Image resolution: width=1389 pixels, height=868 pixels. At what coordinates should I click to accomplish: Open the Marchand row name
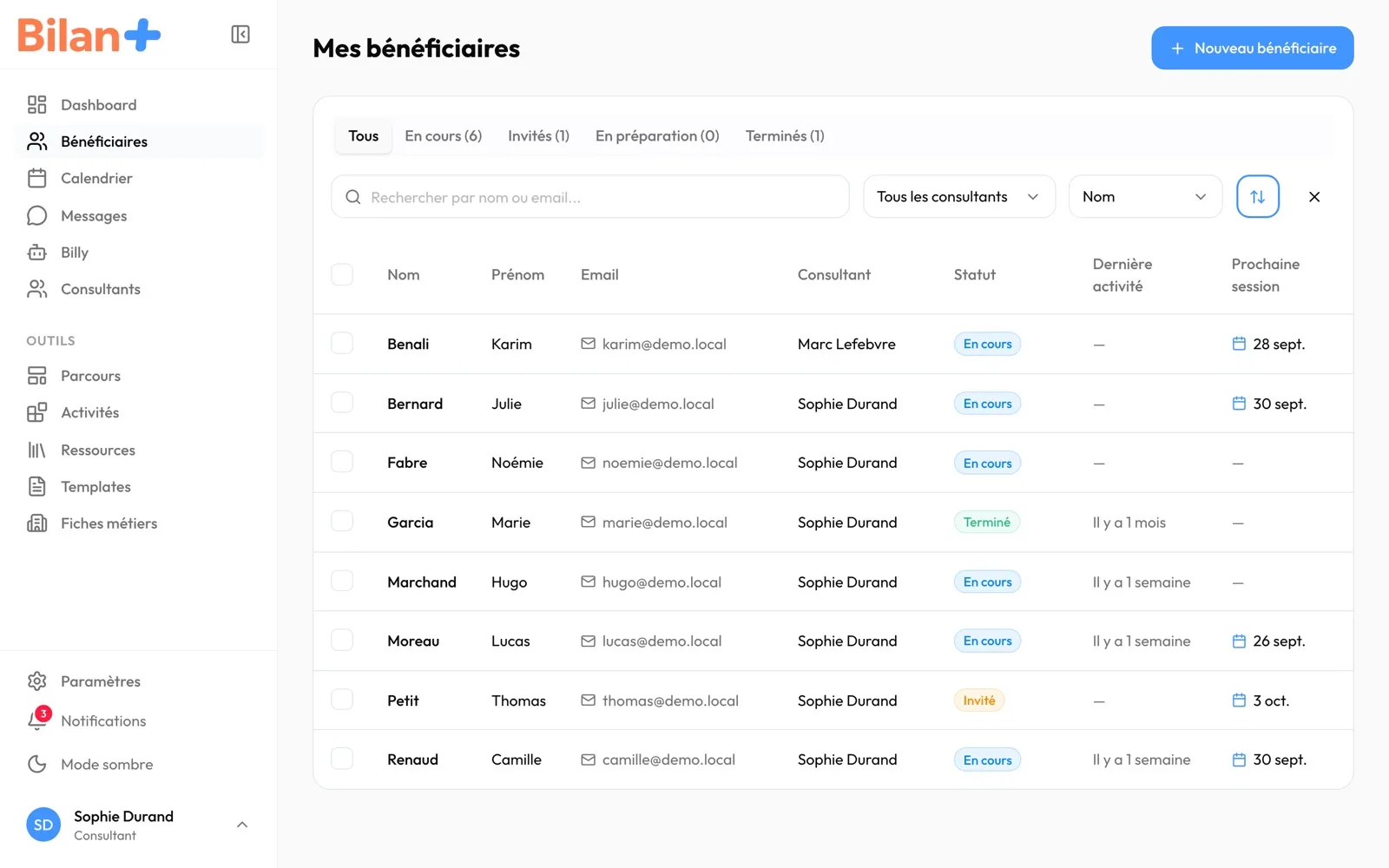tap(422, 582)
